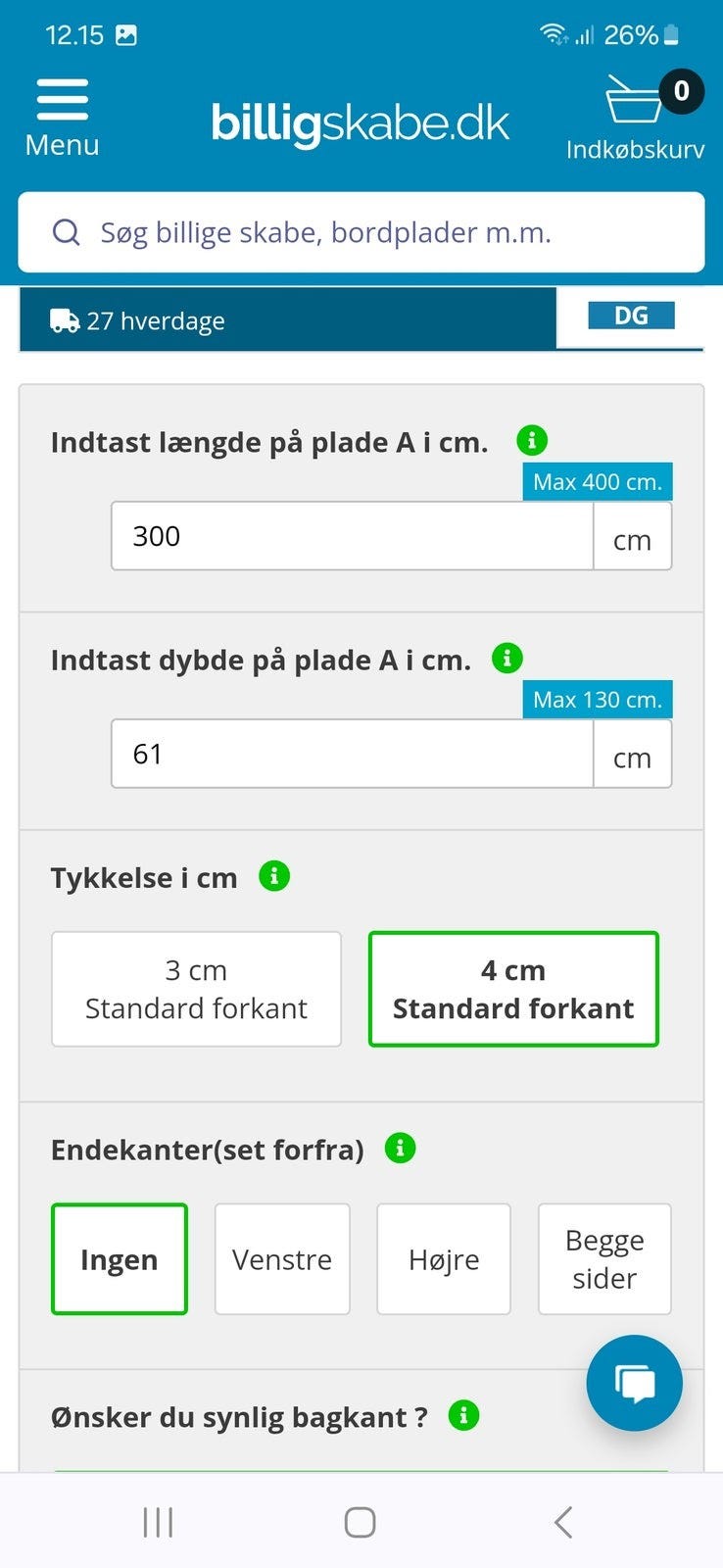The width and height of the screenshot is (723, 1568).
Task: Select 4 cm Standard forkant thickness
Action: (513, 989)
